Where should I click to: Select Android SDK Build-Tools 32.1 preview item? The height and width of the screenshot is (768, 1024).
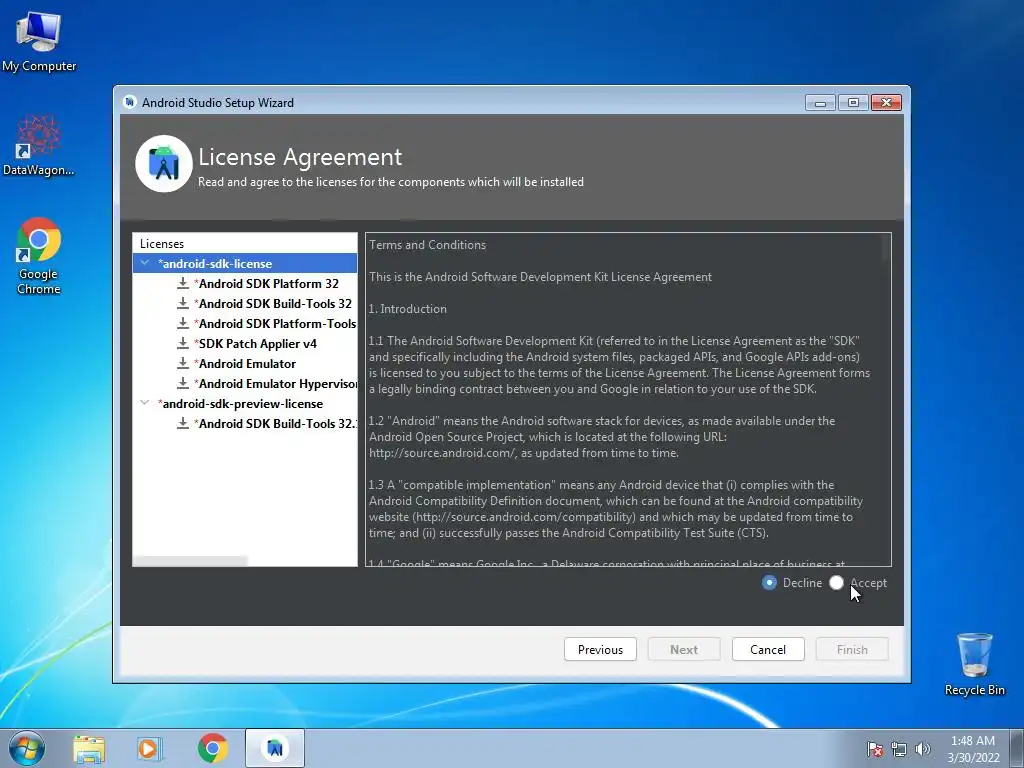coord(277,424)
